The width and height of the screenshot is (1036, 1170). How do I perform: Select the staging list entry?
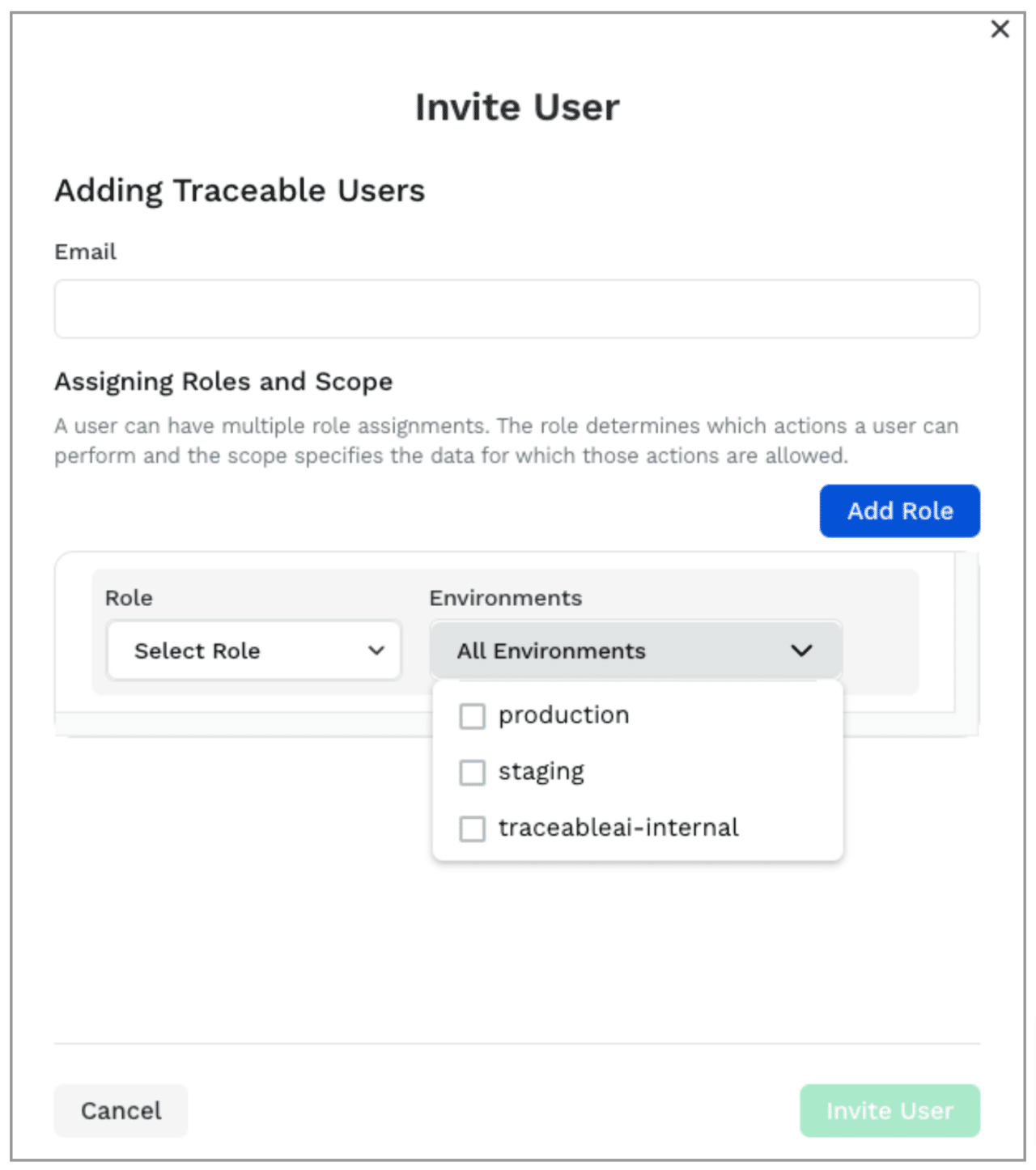click(x=541, y=772)
